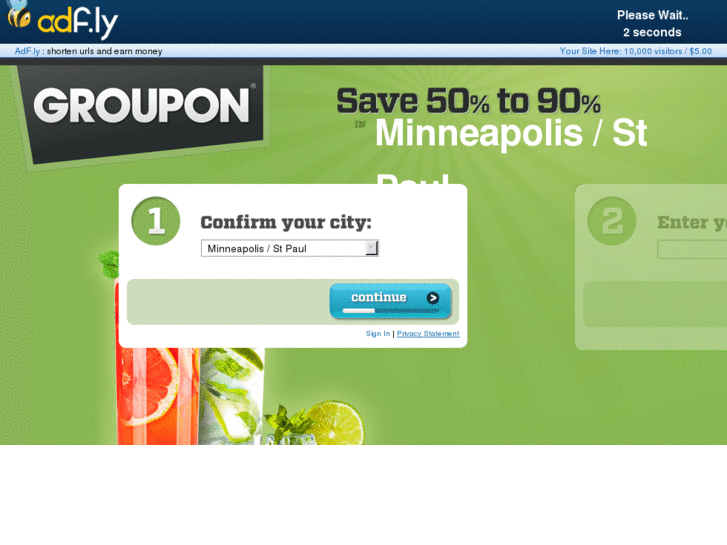Open the Privacy Statement link
This screenshot has height=545, width=727.
[x=428, y=333]
